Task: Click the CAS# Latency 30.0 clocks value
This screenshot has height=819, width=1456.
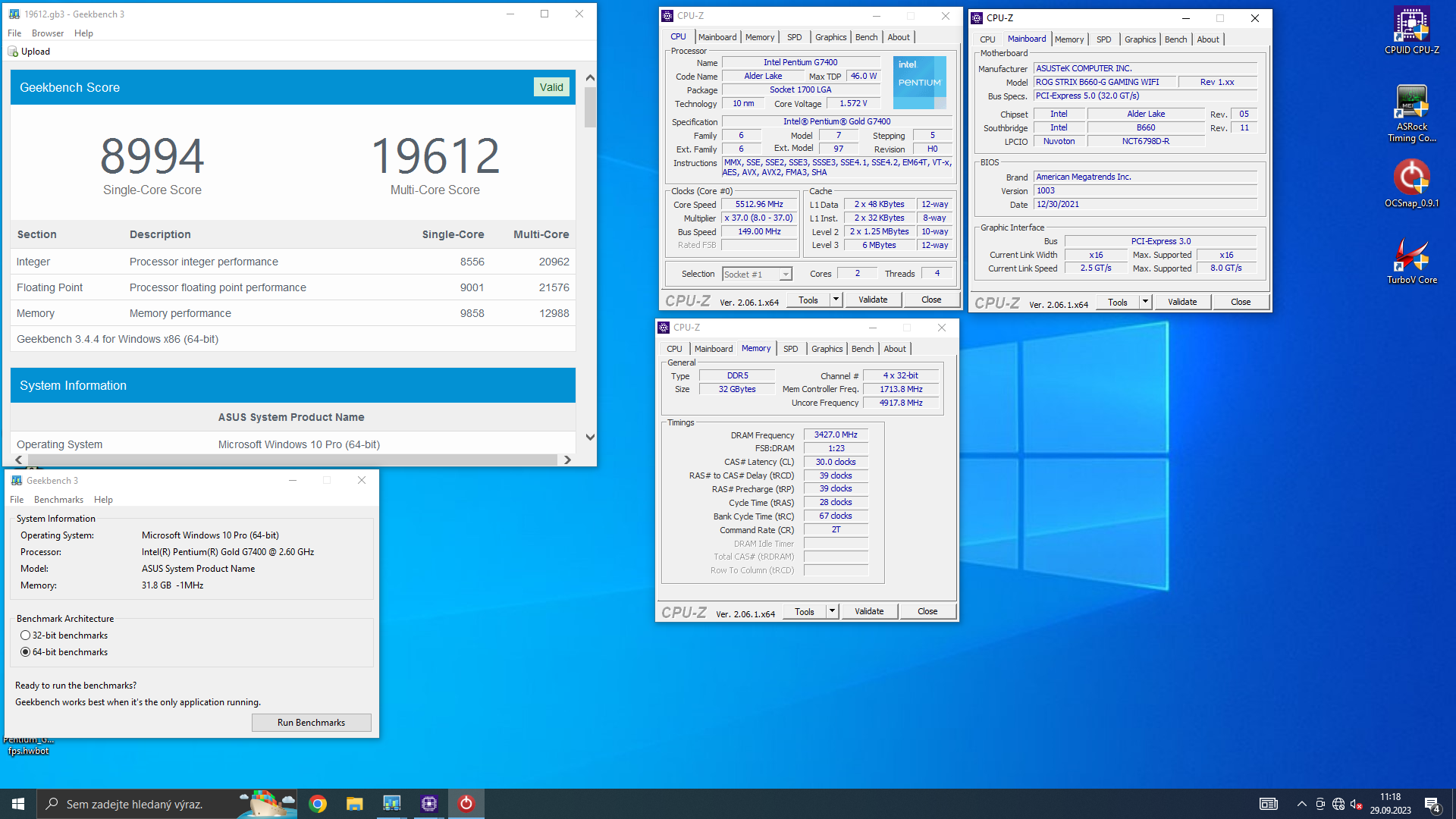Action: click(836, 462)
